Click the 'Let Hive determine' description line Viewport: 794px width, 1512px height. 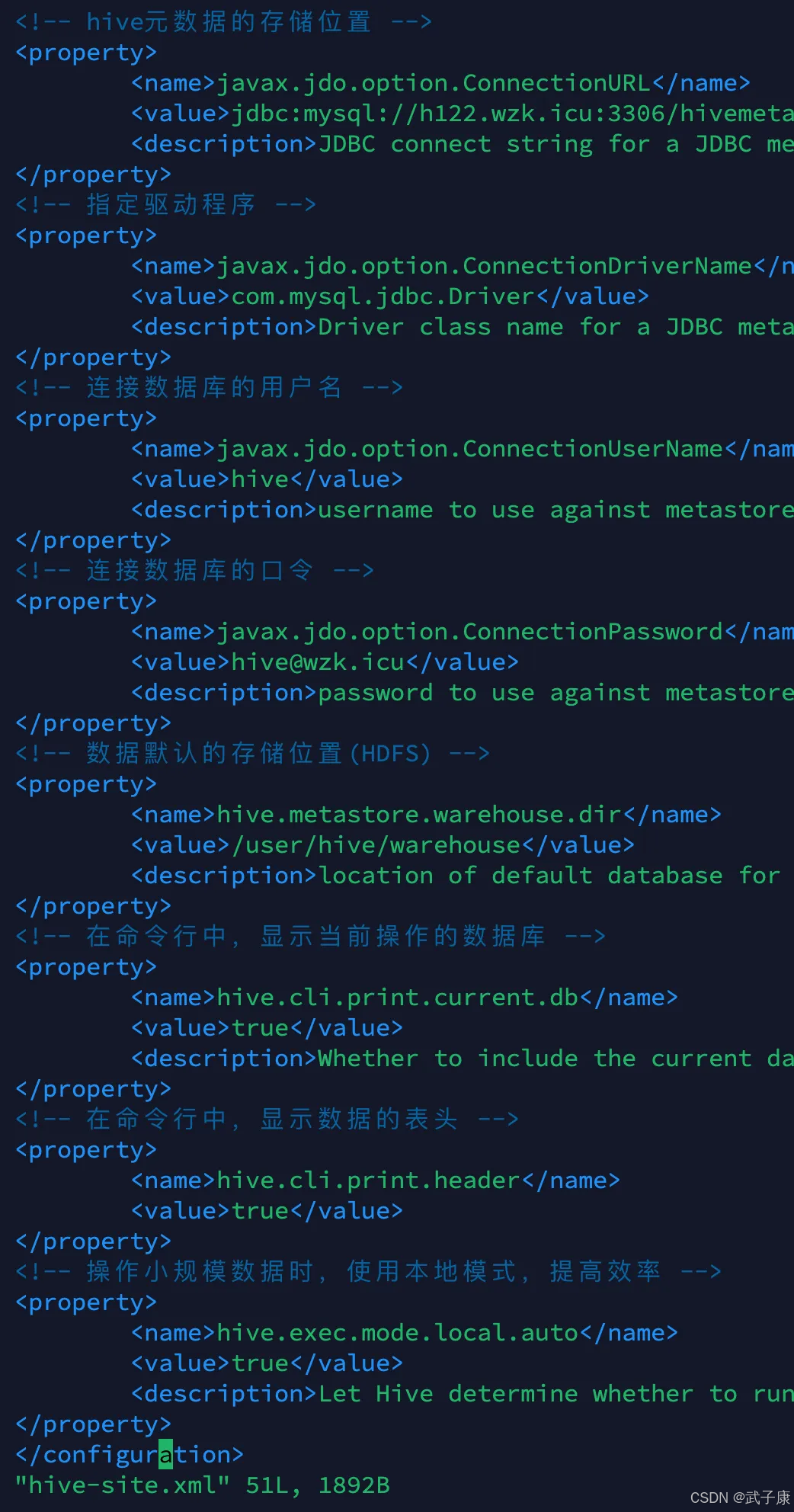pyautogui.click(x=463, y=1394)
